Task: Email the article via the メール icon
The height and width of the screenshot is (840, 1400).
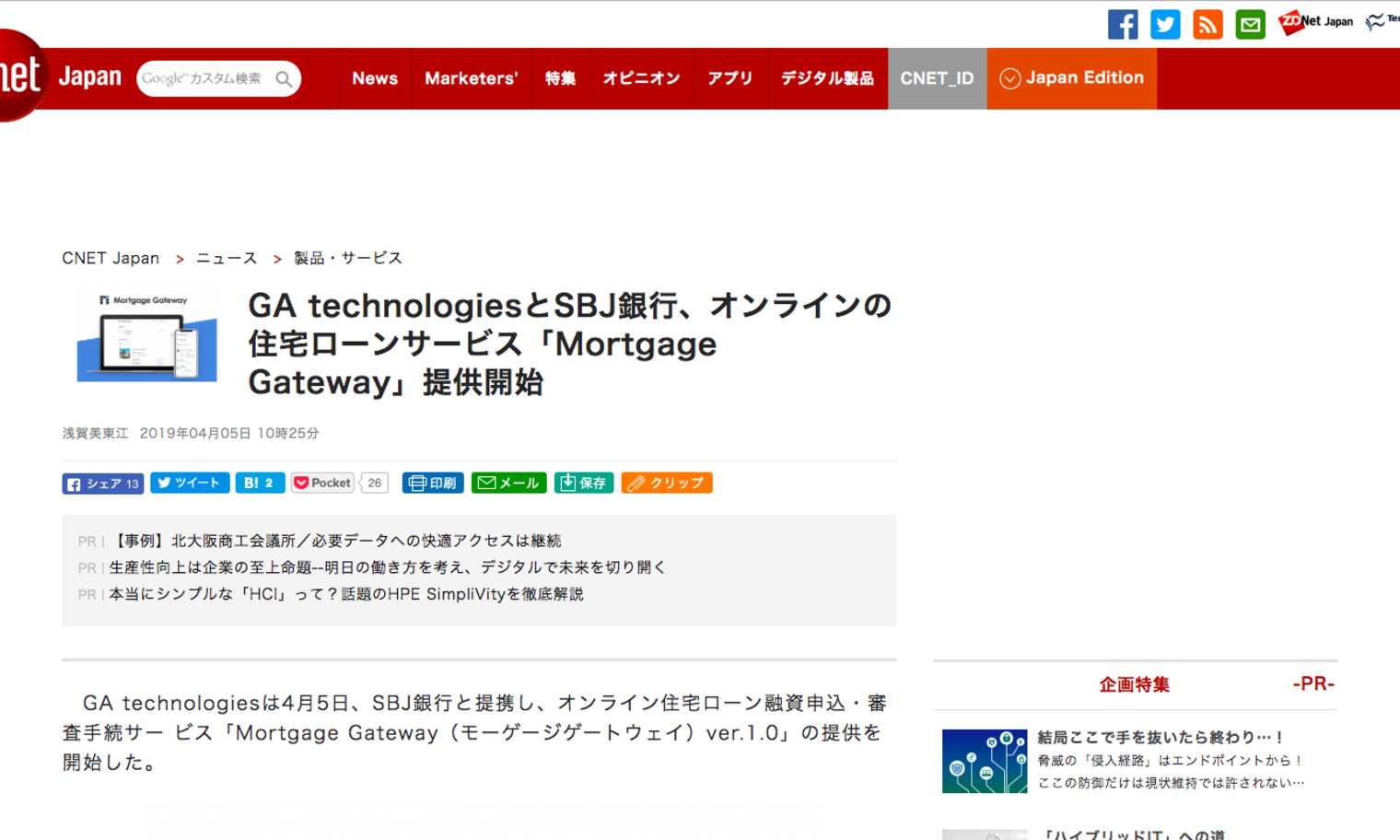Action: pyautogui.click(x=508, y=483)
